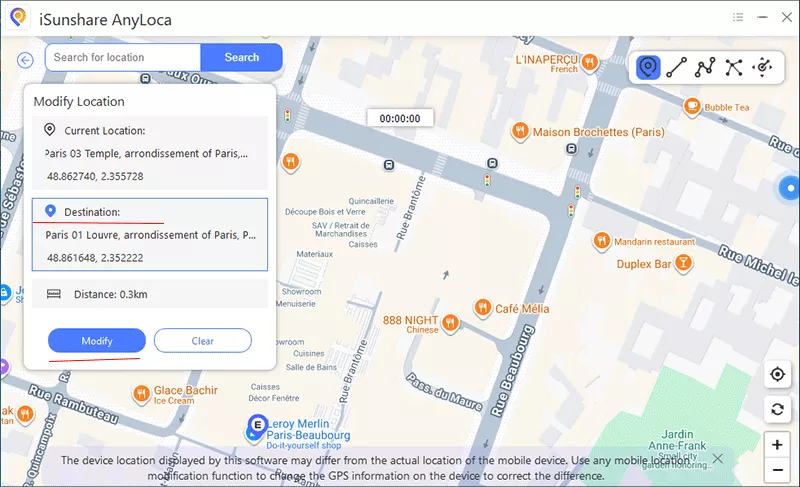Click the Destination pin icon in panel
The height and width of the screenshot is (487, 800).
point(51,211)
